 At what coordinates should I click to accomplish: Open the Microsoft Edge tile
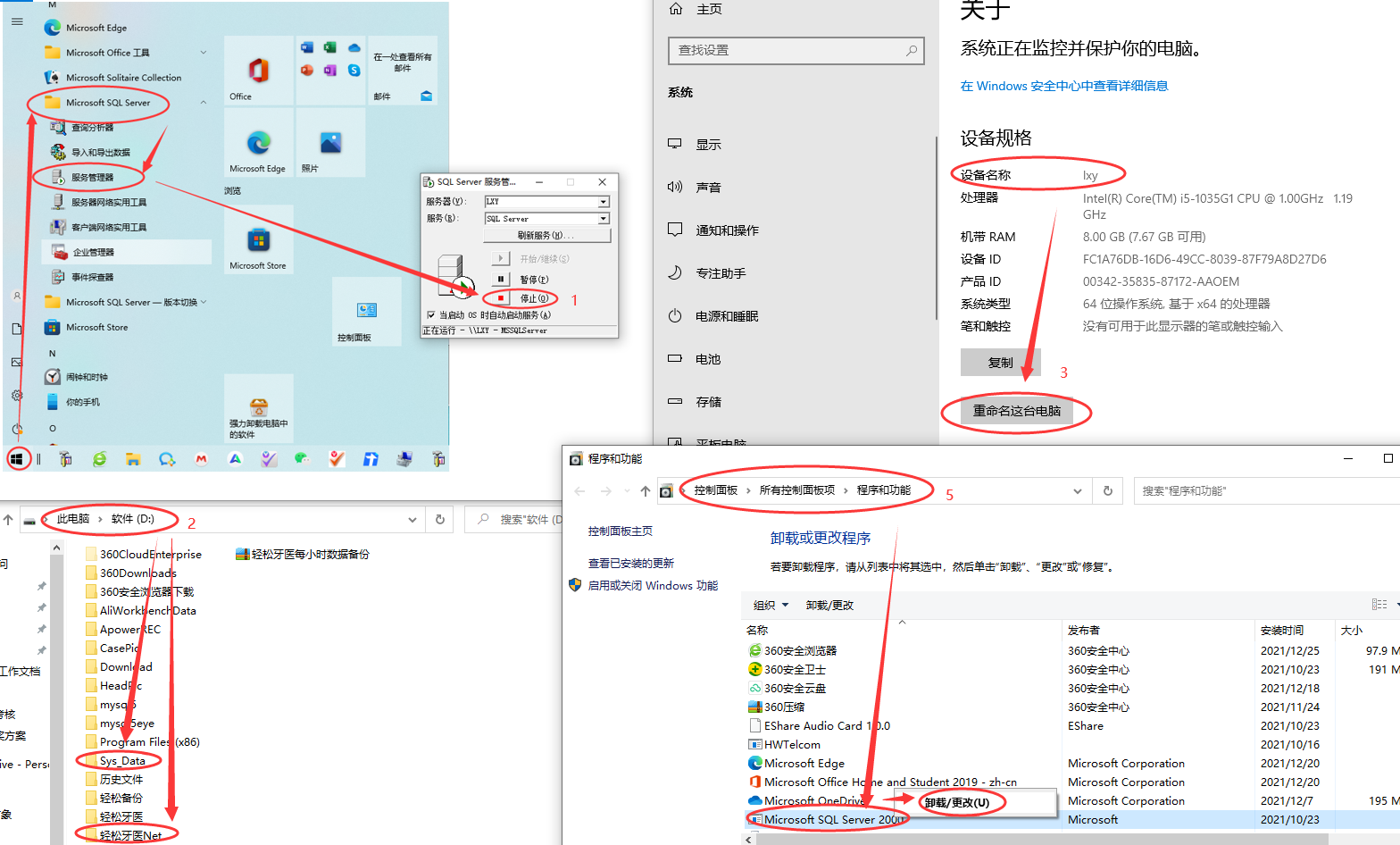[259, 143]
